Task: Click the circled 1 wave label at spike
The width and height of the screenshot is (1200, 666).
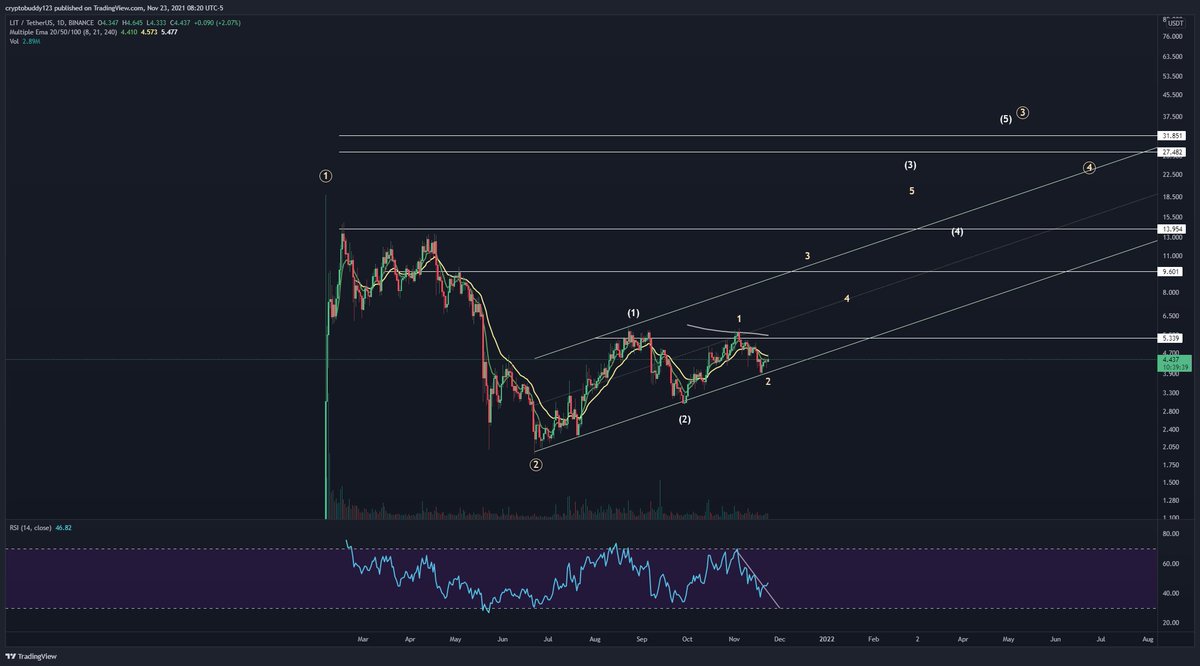Action: 326,176
